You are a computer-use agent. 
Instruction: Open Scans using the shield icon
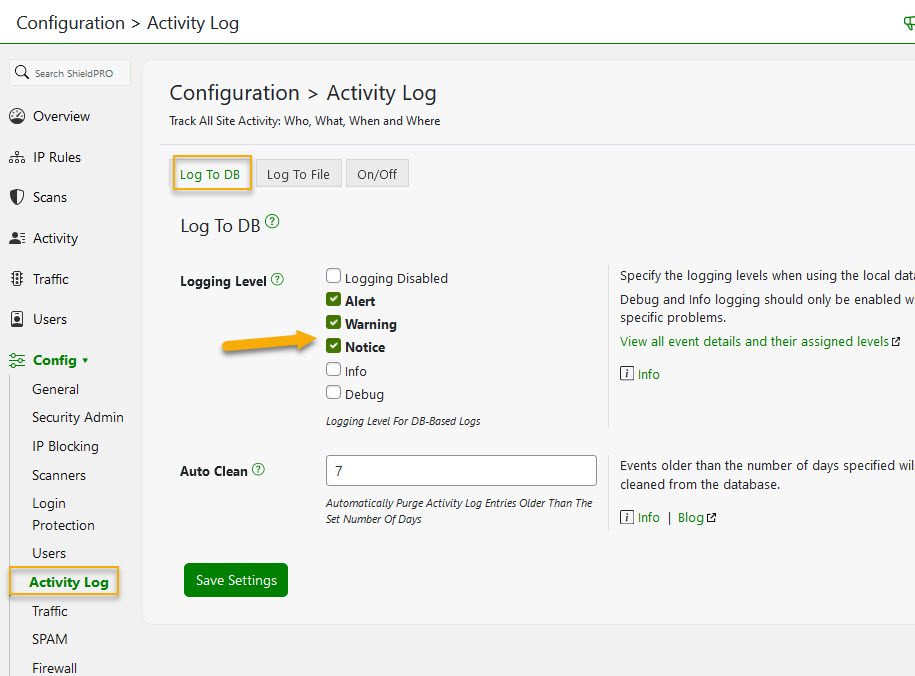click(x=17, y=197)
